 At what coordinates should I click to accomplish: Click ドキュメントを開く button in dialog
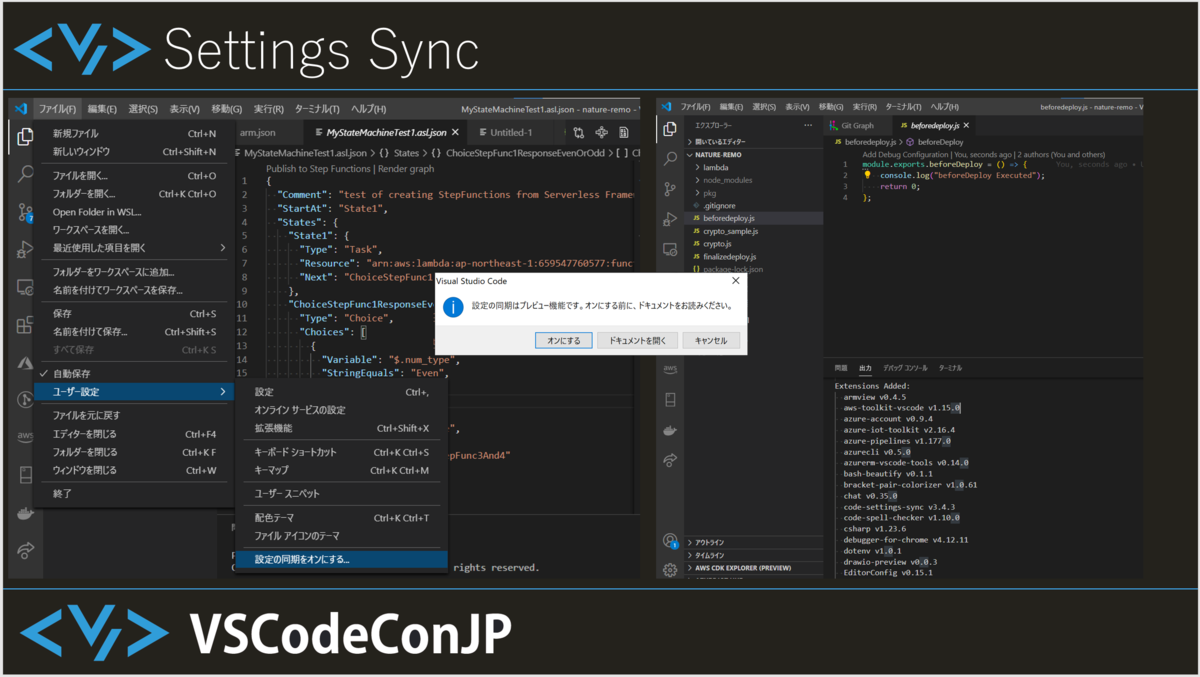(637, 340)
